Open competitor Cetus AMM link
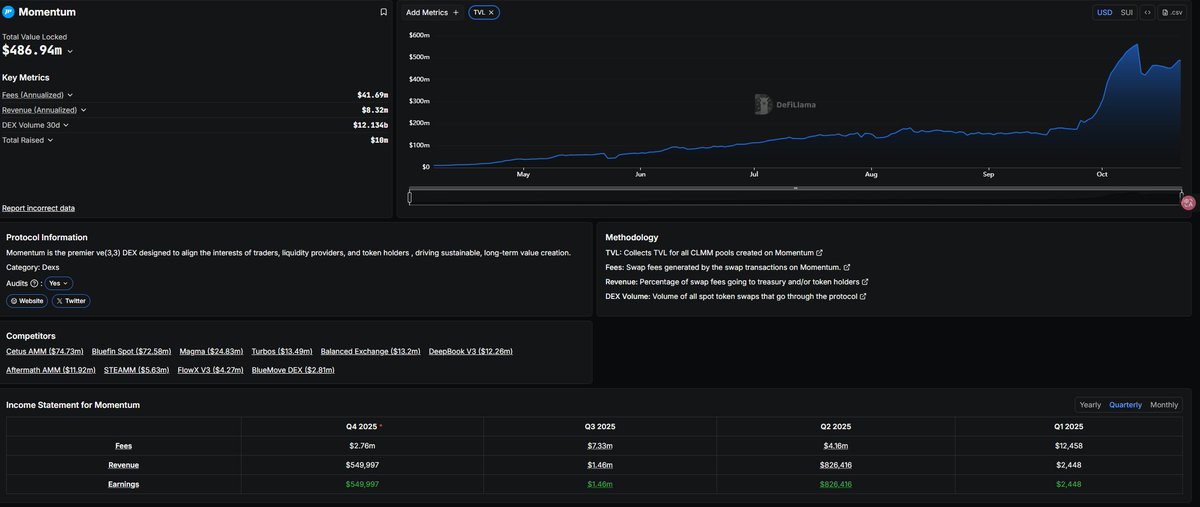The width and height of the screenshot is (1200, 507). [x=46, y=352]
